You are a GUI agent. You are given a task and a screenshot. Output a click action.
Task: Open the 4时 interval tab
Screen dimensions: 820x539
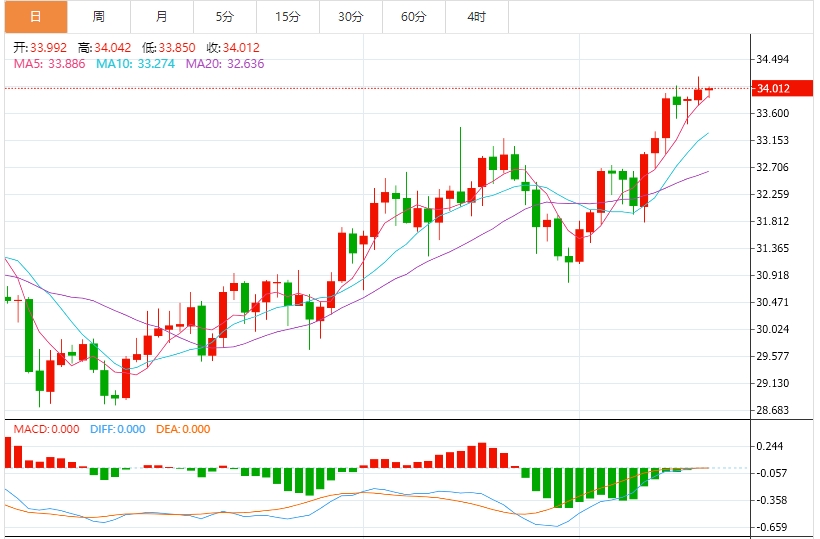[x=476, y=17]
